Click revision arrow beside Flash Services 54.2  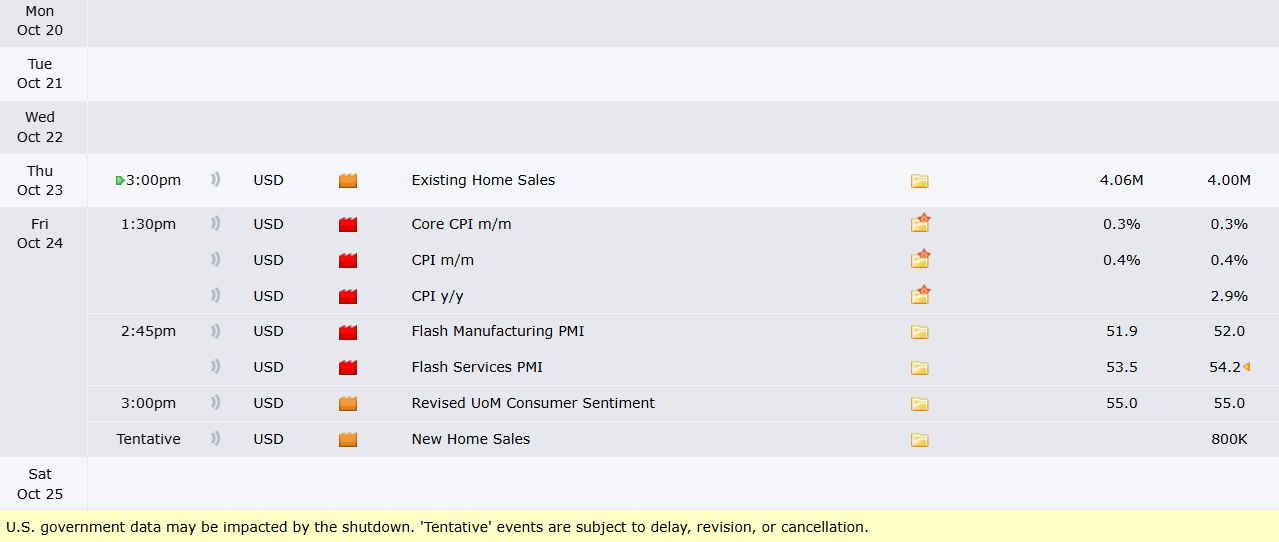click(1247, 367)
